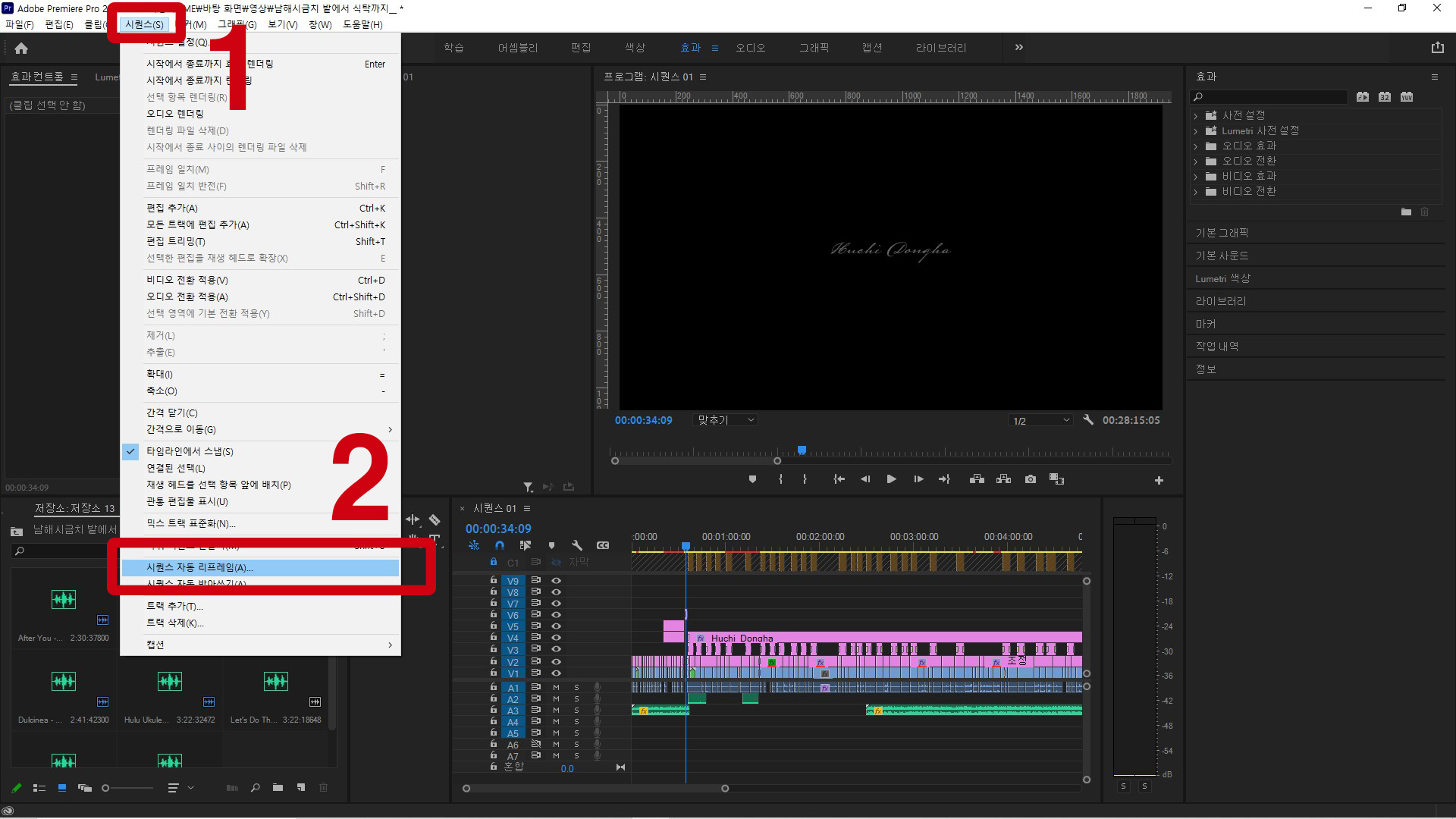
Task: Switch to the 색상 workspace tab
Action: pyautogui.click(x=635, y=48)
